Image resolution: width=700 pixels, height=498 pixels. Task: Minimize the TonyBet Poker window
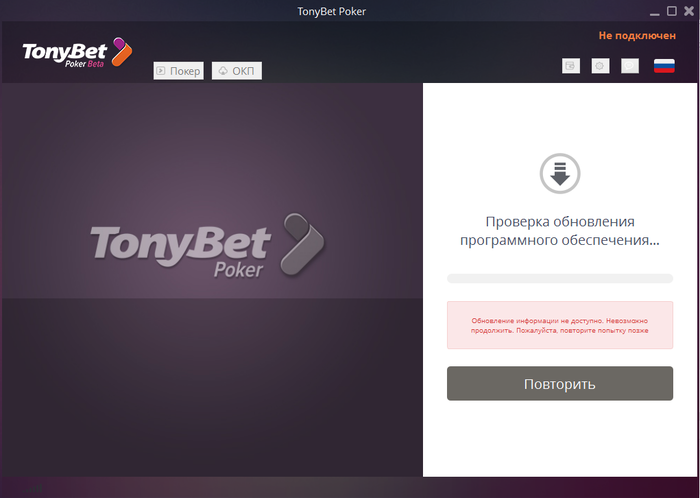click(655, 12)
